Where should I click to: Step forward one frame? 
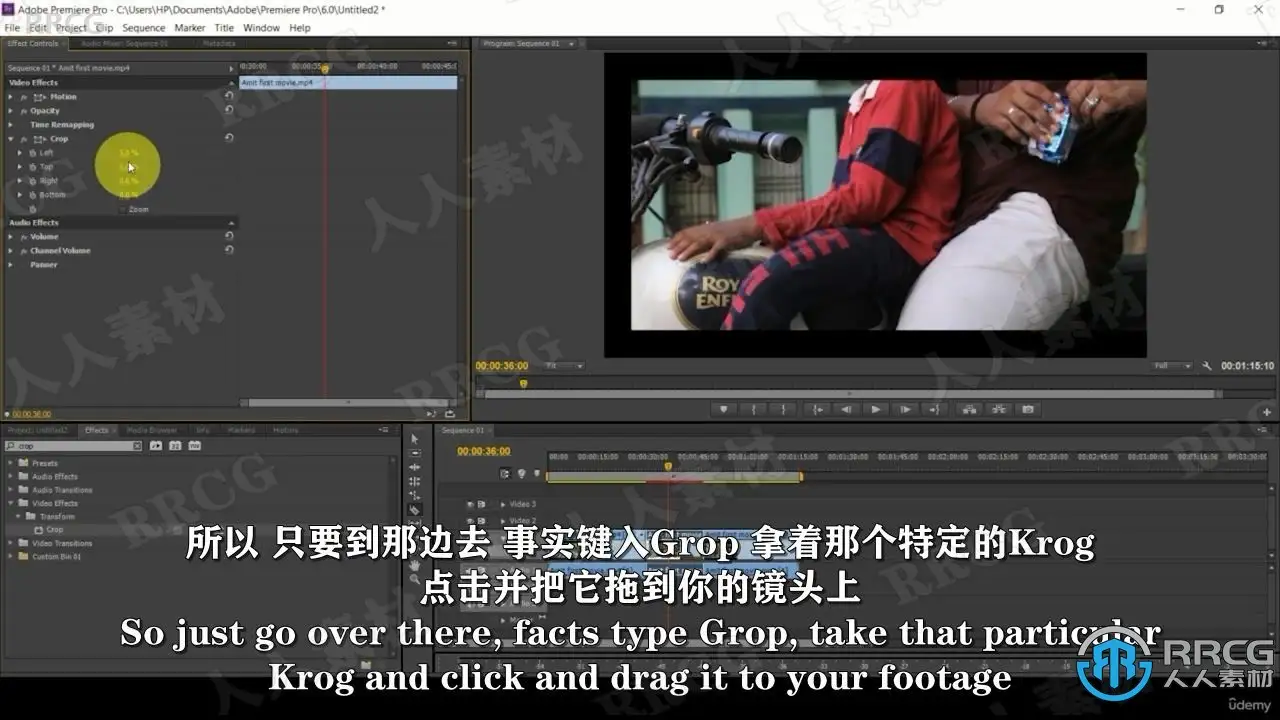pos(905,409)
